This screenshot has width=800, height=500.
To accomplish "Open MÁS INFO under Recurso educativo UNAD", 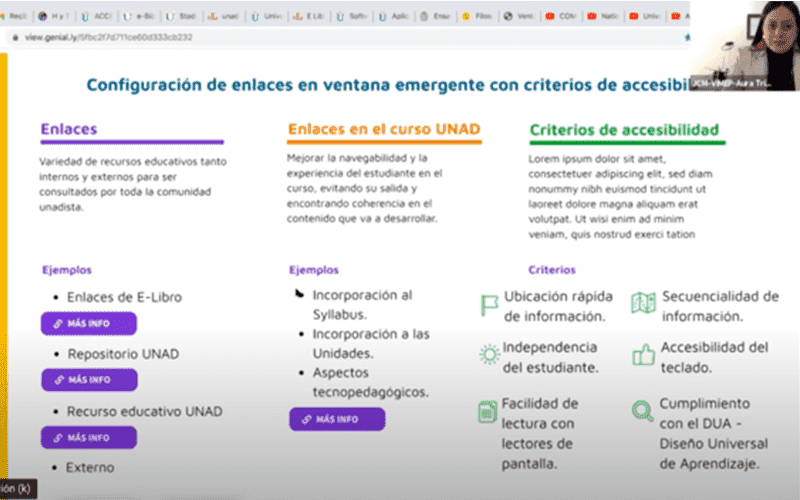I will tap(89, 437).
